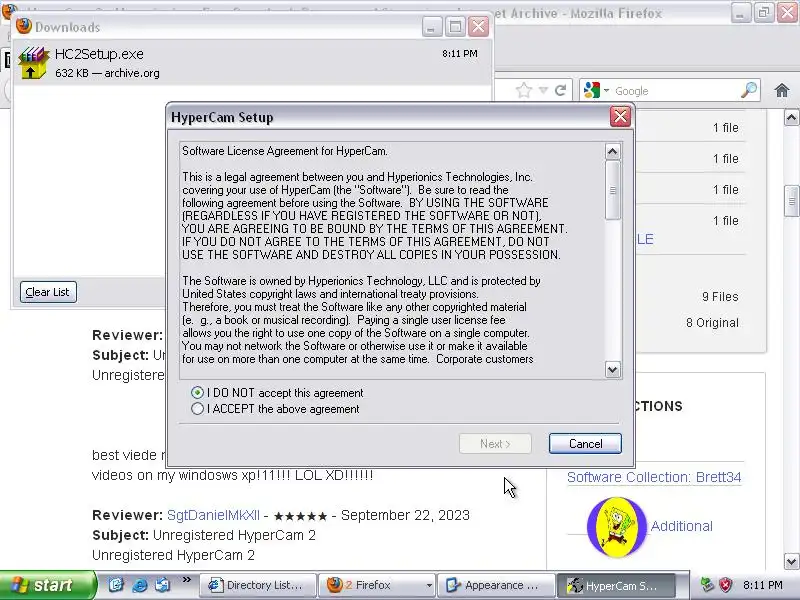
Task: Click Firefox page scrollbar up arrow
Action: click(791, 118)
